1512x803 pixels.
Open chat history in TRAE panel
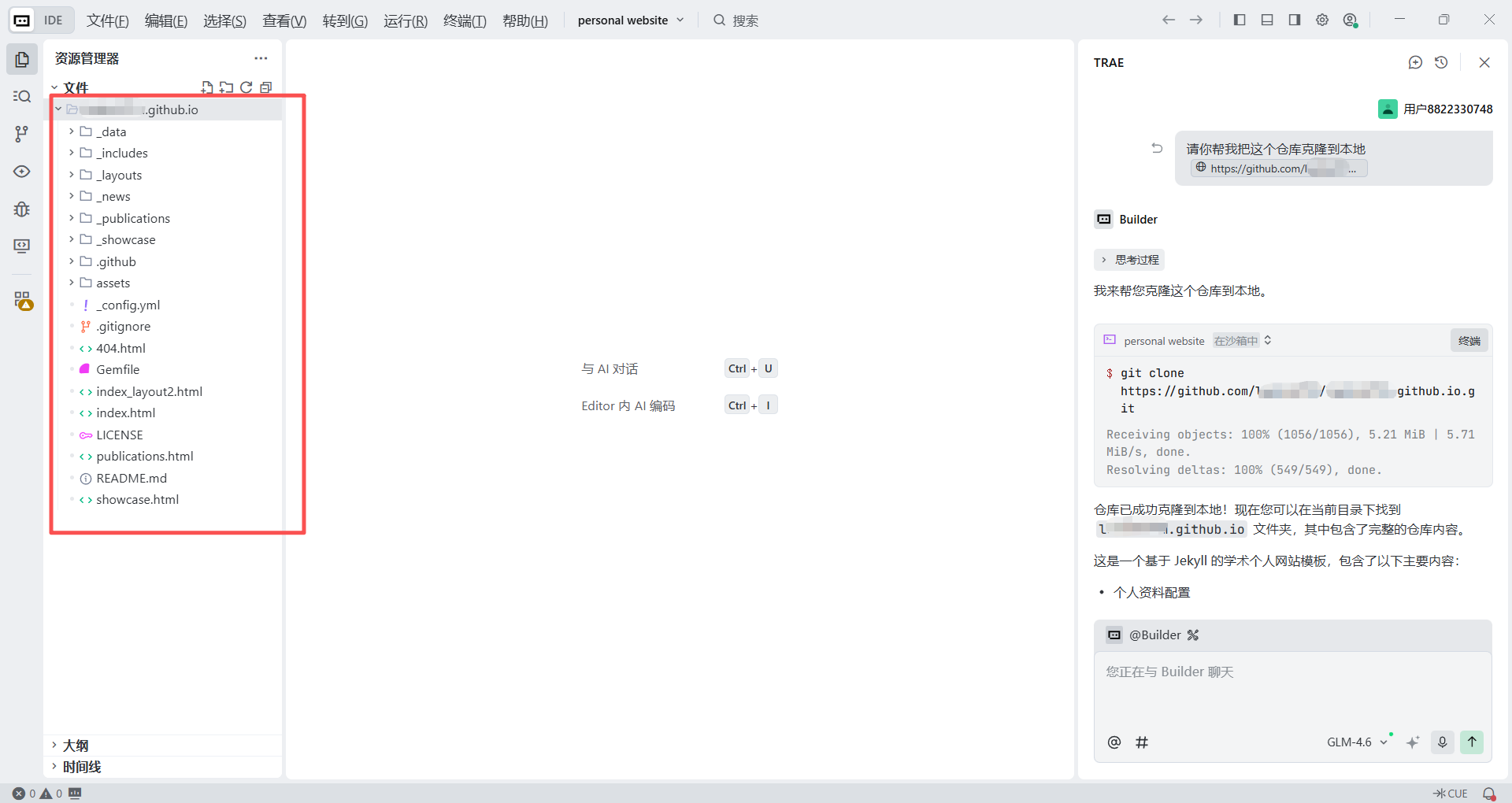point(1441,62)
